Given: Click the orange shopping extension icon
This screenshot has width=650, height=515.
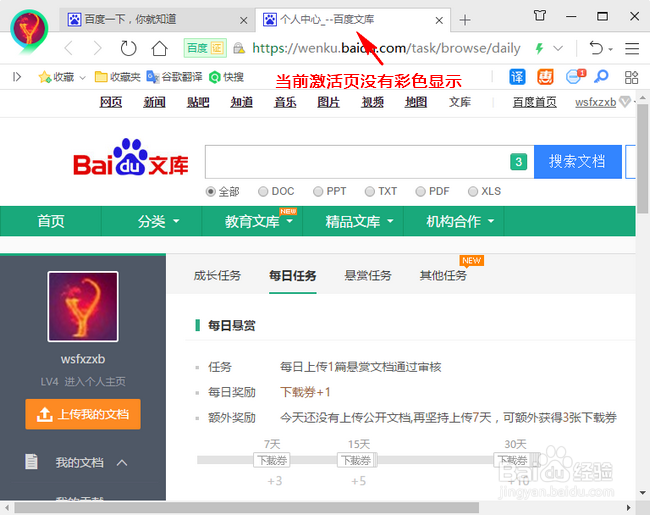Looking at the screenshot, I should 545,77.
